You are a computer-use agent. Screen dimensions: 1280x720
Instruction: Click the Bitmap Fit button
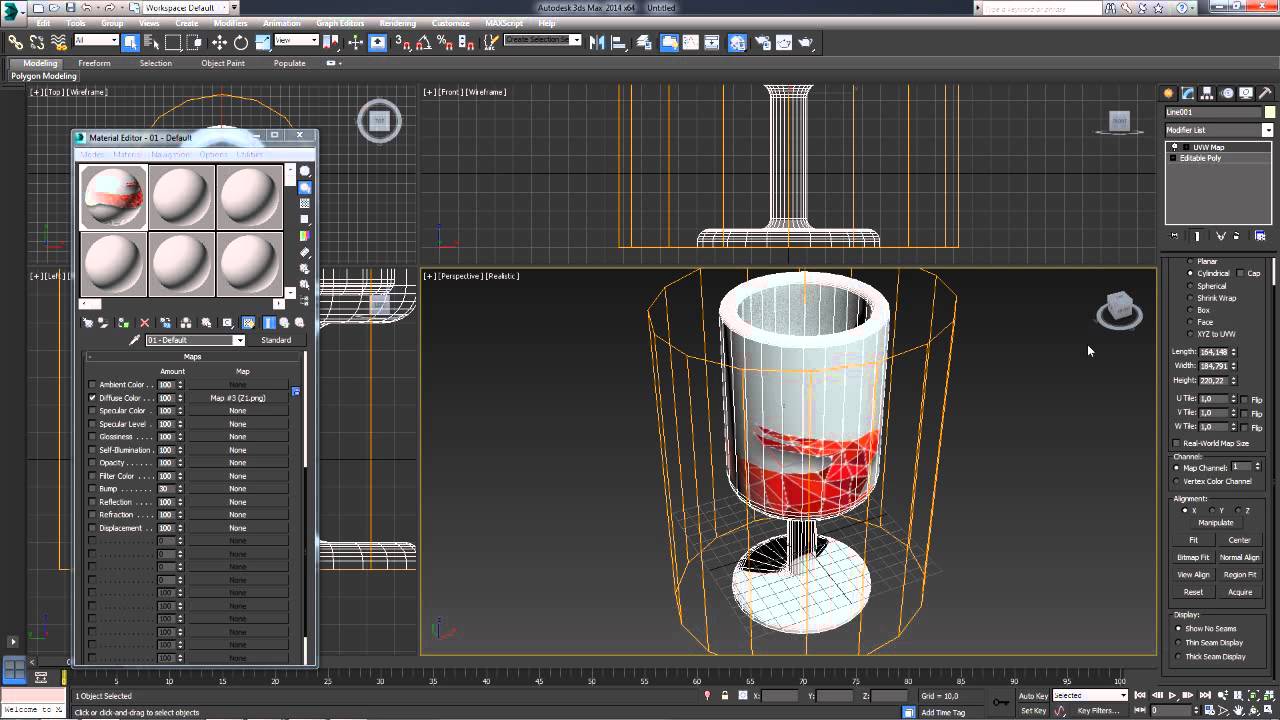(1193, 557)
